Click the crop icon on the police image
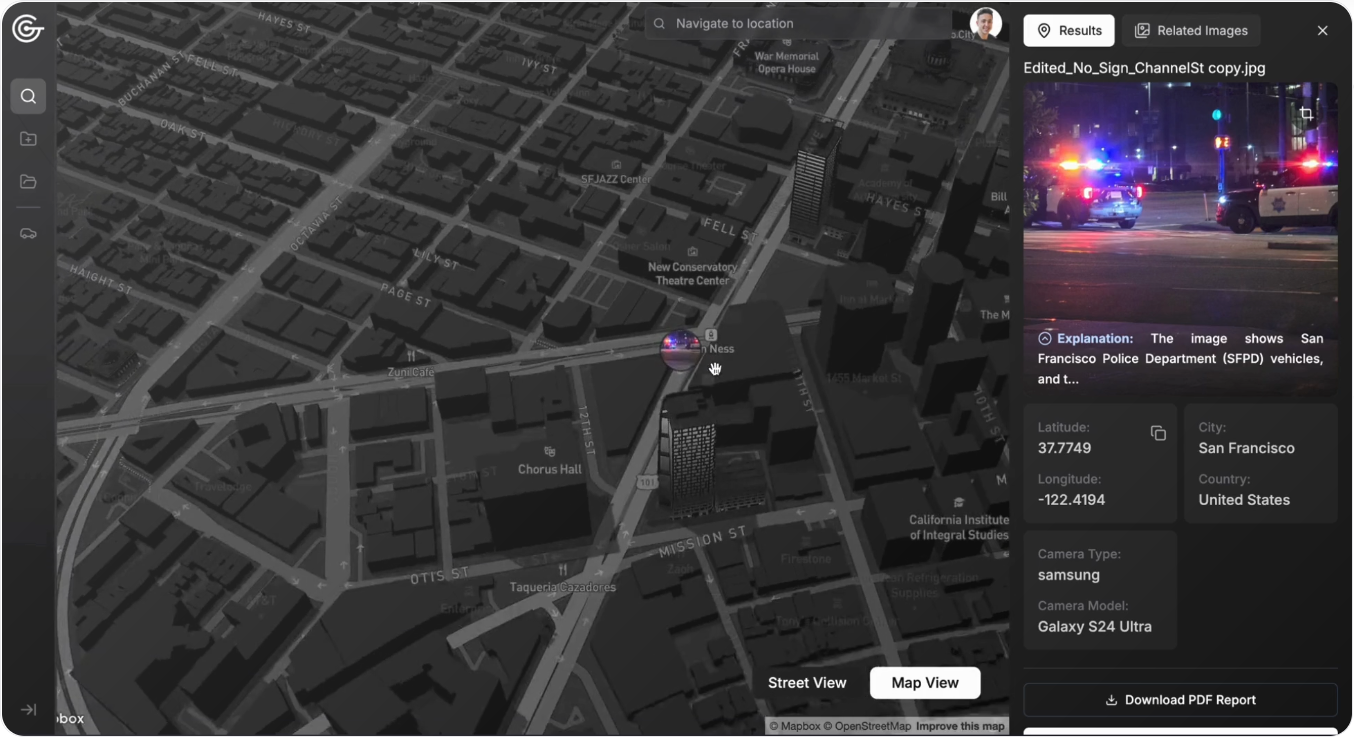This screenshot has width=1354, height=737. click(x=1306, y=114)
